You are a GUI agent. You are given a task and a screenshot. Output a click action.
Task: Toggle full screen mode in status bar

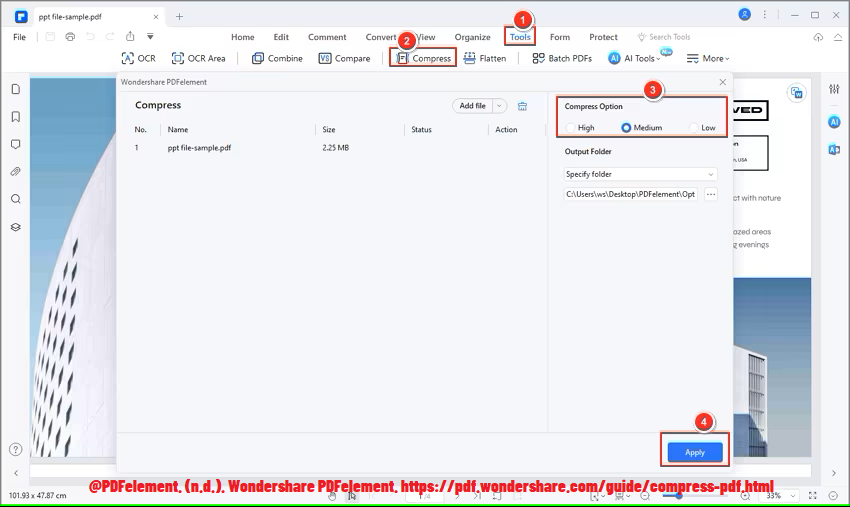tap(813, 496)
